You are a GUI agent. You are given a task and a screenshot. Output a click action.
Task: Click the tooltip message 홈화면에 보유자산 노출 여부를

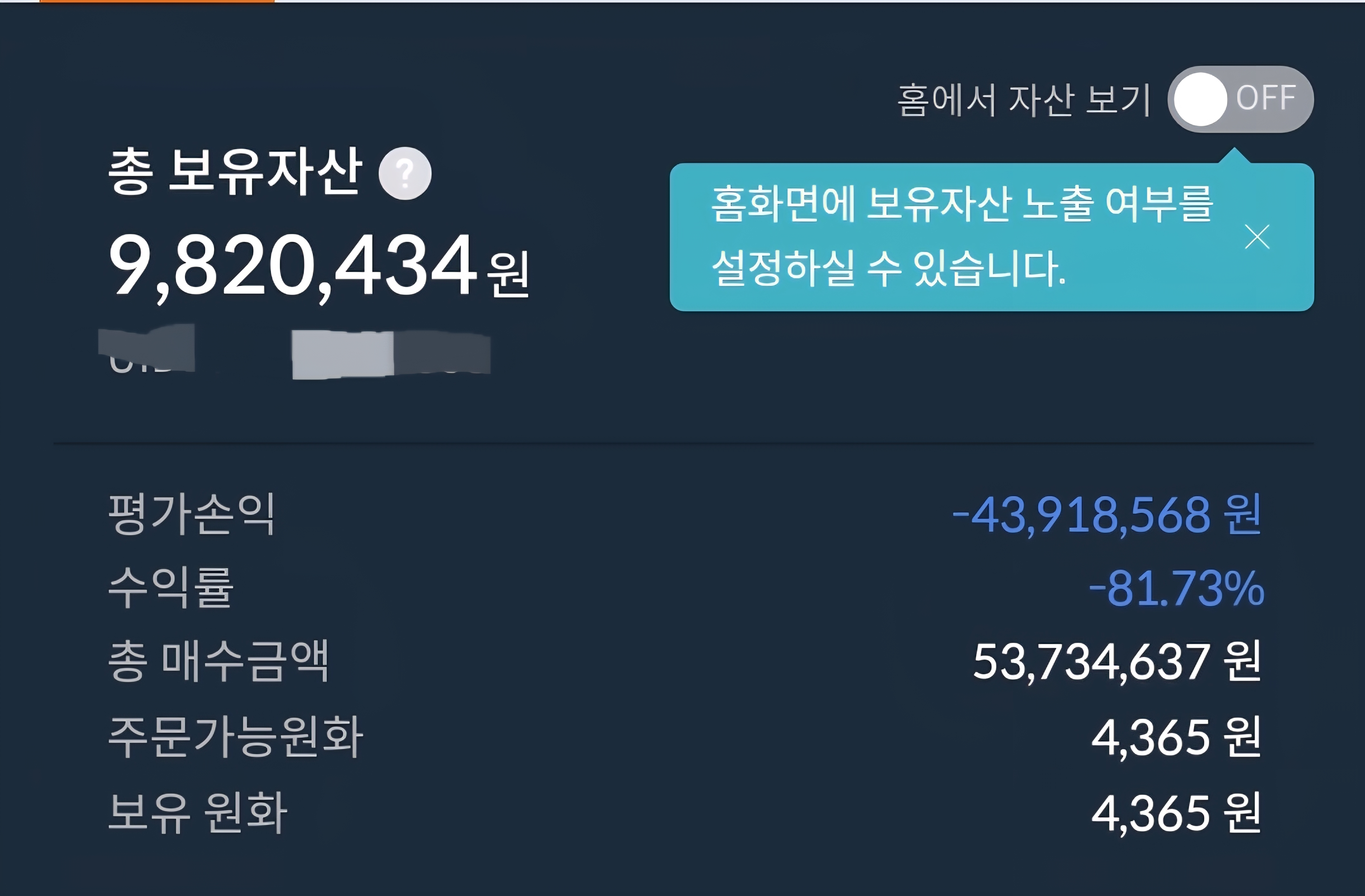pos(962,204)
